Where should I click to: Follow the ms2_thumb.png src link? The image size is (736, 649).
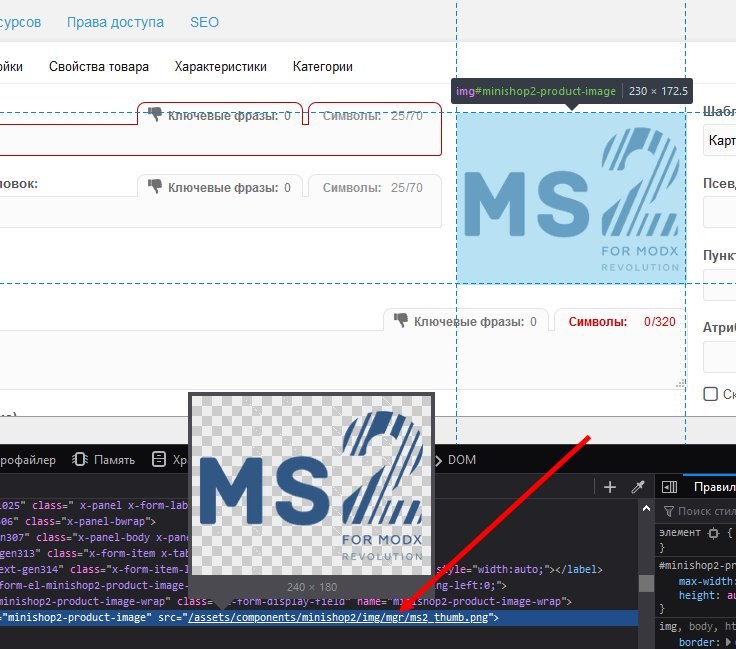coord(338,617)
